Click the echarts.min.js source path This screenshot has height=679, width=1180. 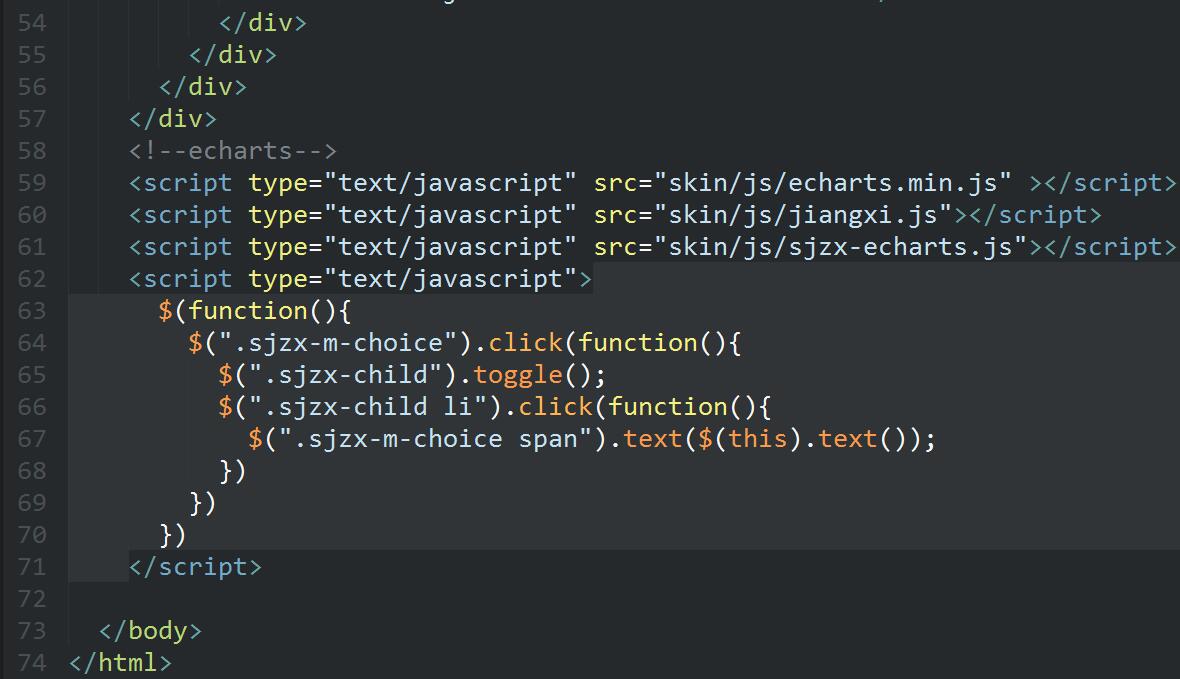(833, 183)
